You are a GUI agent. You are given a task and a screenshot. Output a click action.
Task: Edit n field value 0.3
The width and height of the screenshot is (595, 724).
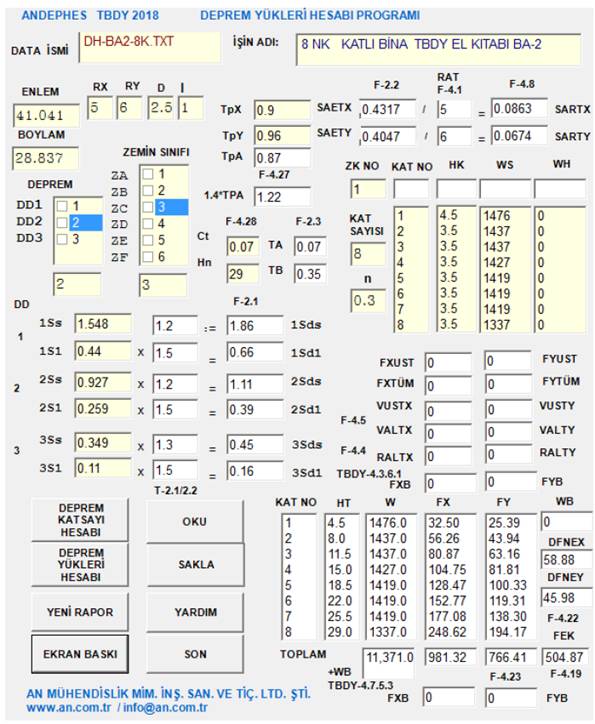click(367, 301)
